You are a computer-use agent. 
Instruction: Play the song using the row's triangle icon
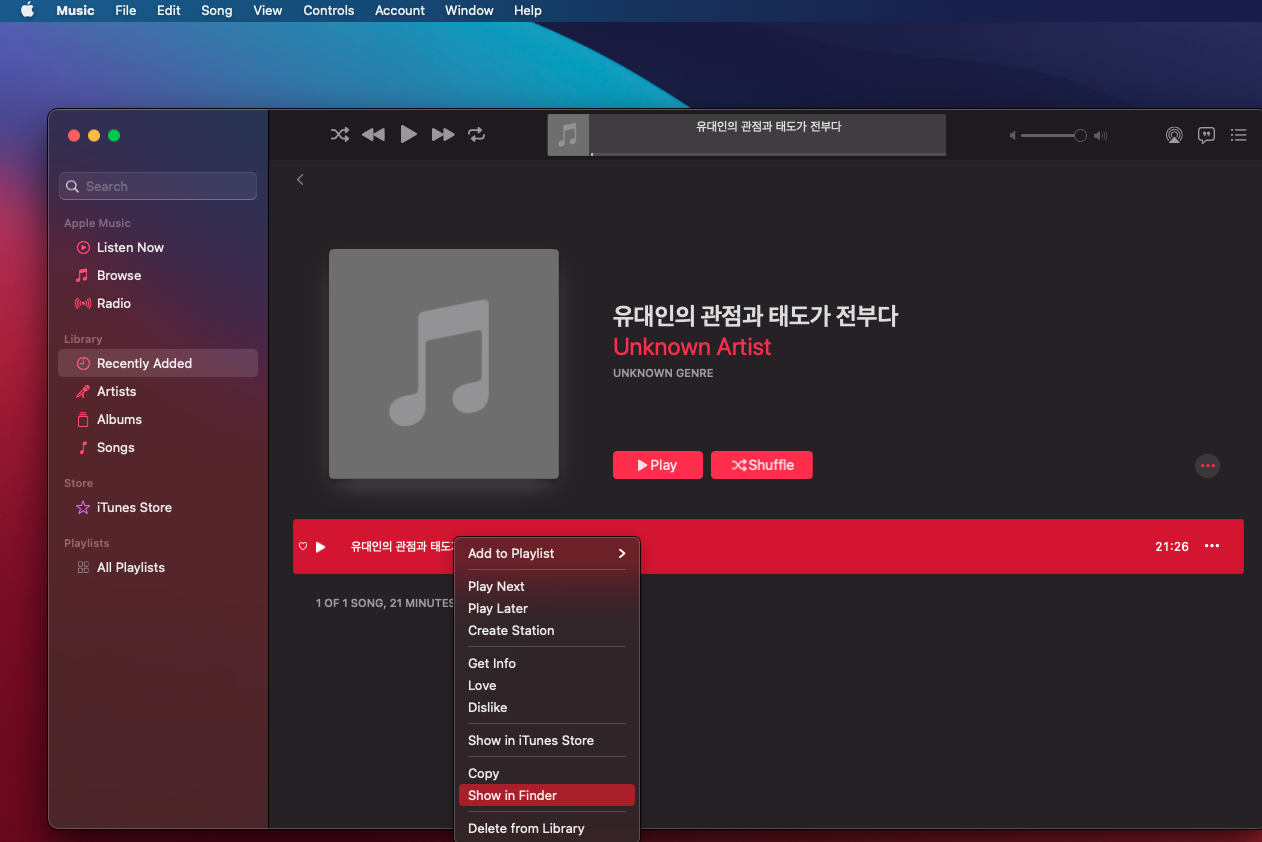tap(321, 546)
